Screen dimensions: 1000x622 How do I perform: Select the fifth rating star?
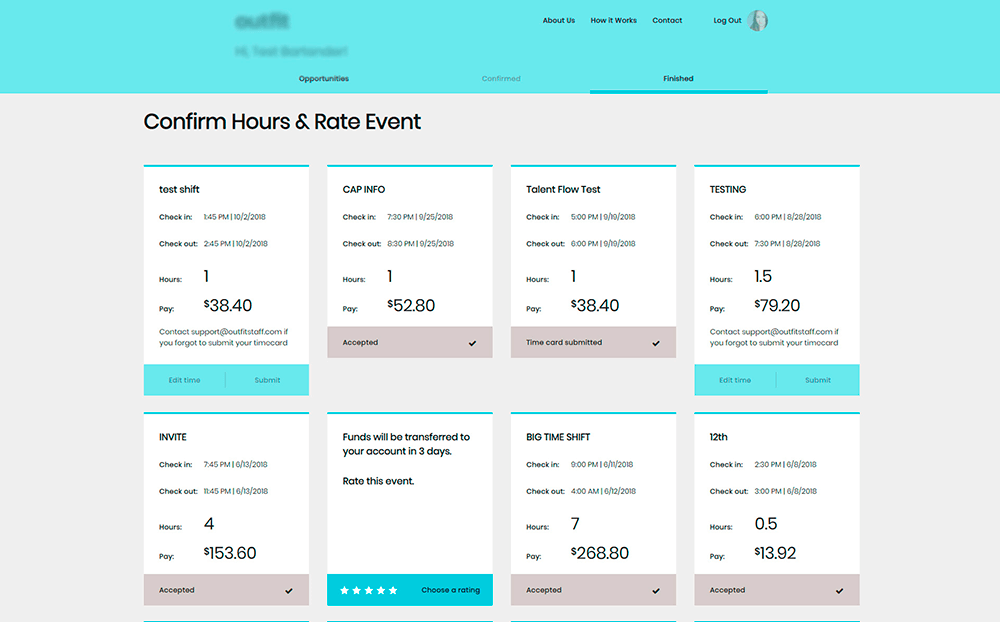pos(393,590)
